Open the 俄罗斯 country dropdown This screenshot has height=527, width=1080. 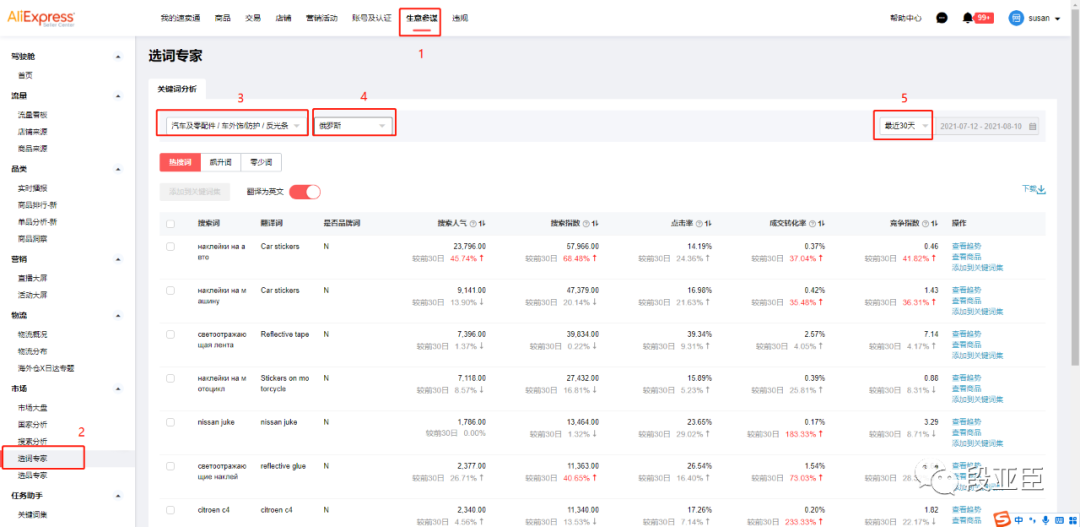pos(354,126)
